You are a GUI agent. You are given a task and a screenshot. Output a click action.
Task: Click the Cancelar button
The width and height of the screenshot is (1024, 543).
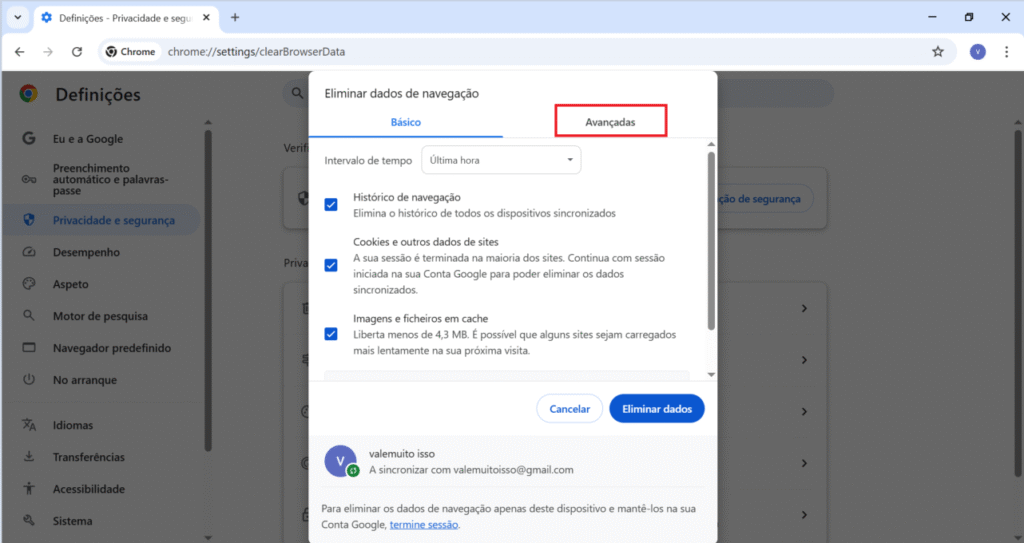coord(569,408)
